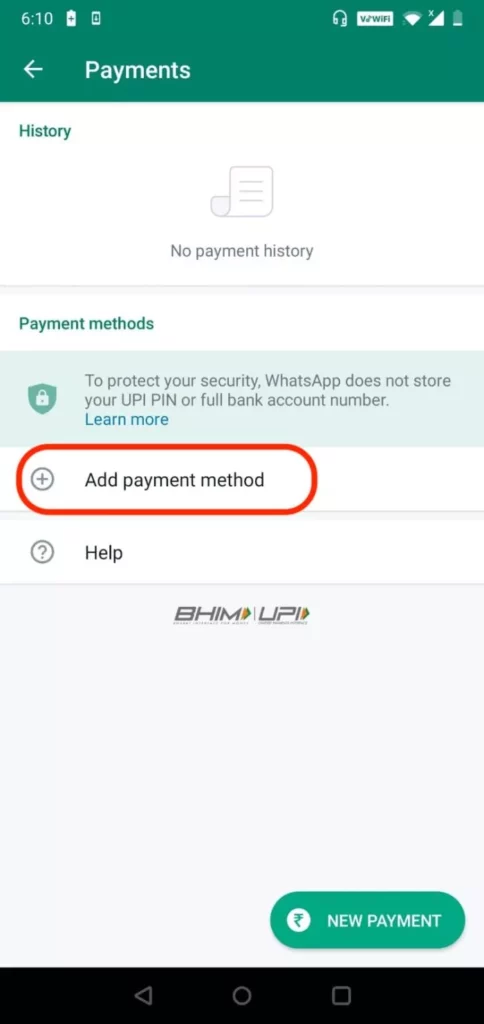Tap the Payments title text
This screenshot has width=484, height=1024.
(x=138, y=70)
